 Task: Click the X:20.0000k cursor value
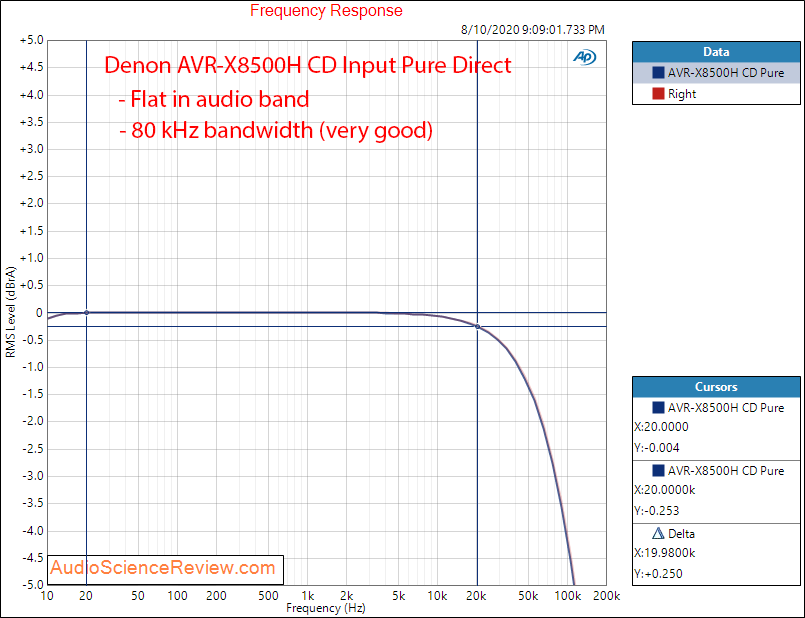[x=665, y=490]
